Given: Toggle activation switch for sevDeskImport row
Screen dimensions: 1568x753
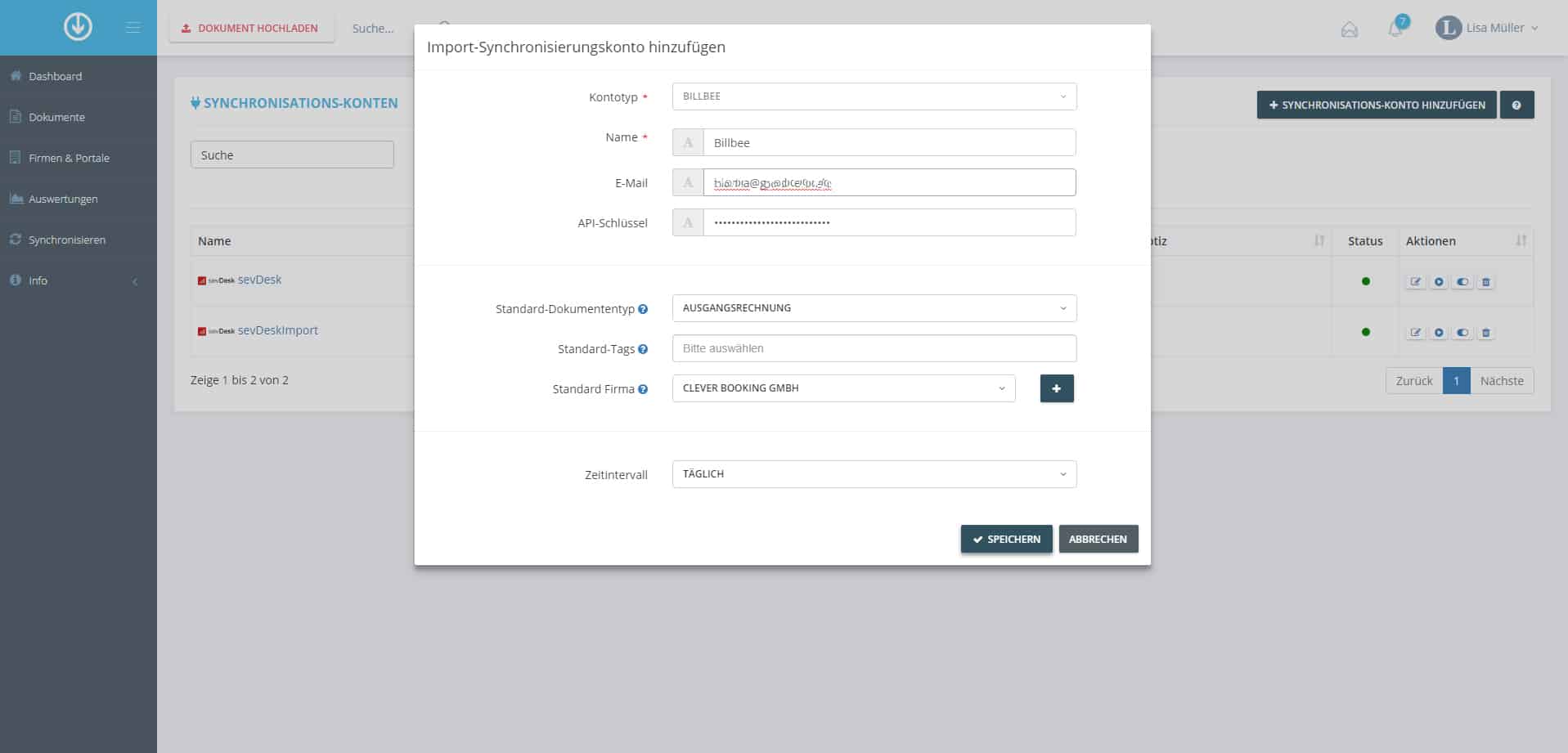Looking at the screenshot, I should pyautogui.click(x=1462, y=333).
